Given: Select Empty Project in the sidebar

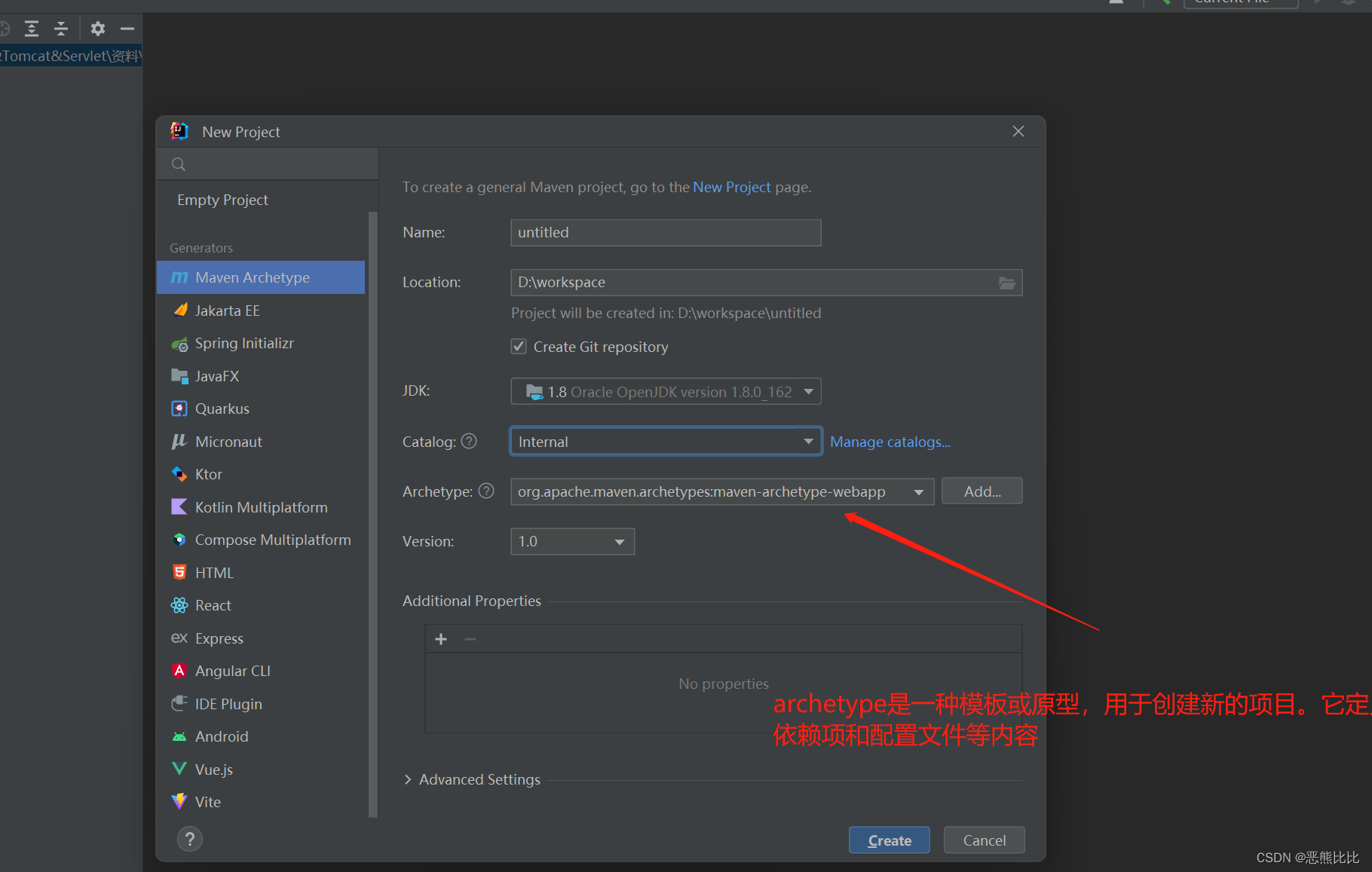Looking at the screenshot, I should click(222, 200).
